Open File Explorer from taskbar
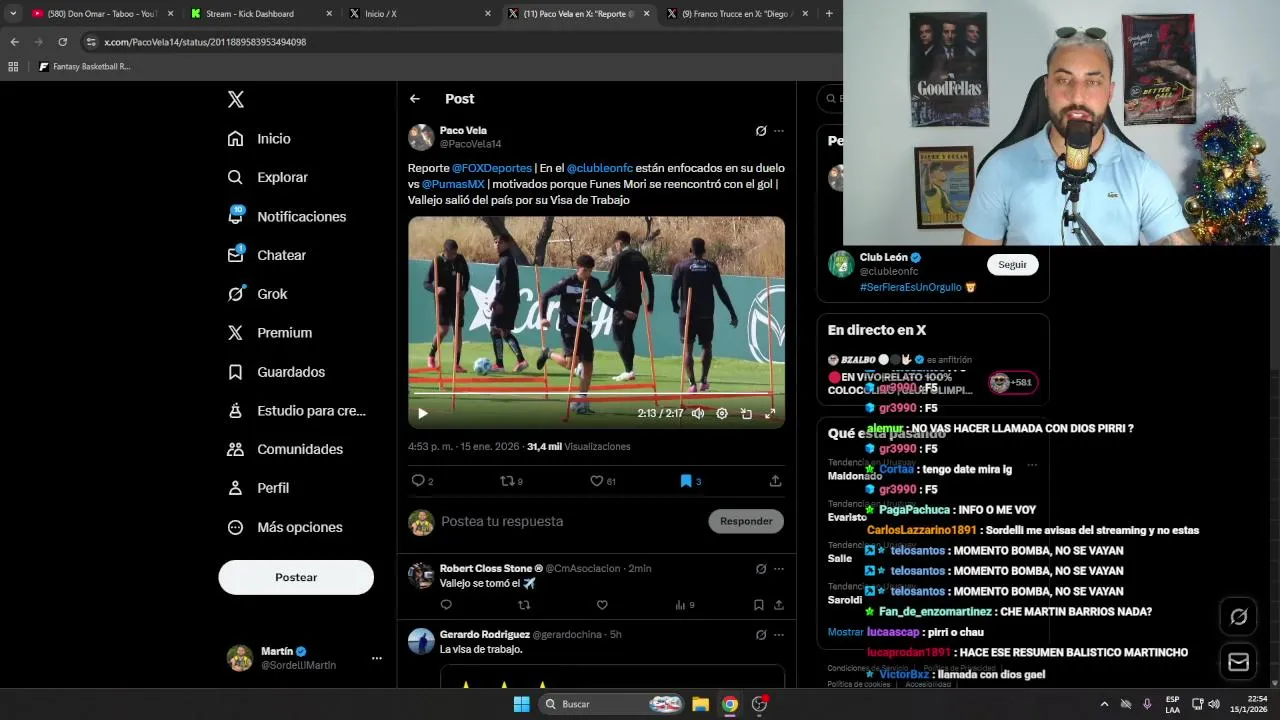 [x=701, y=704]
